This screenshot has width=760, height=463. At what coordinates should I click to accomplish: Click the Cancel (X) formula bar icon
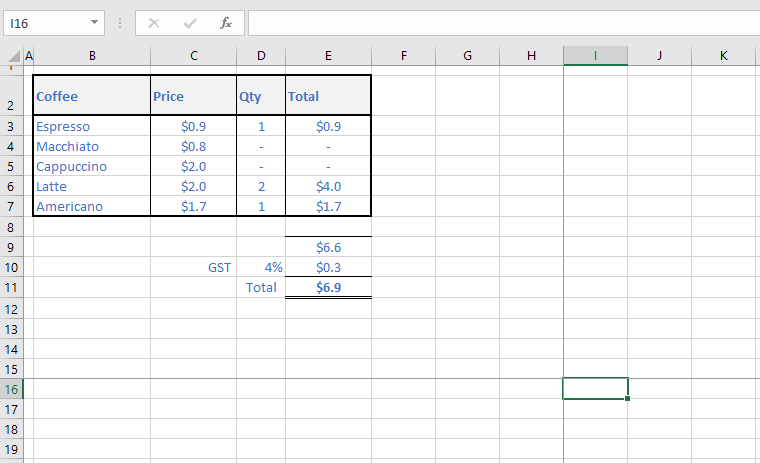[154, 23]
